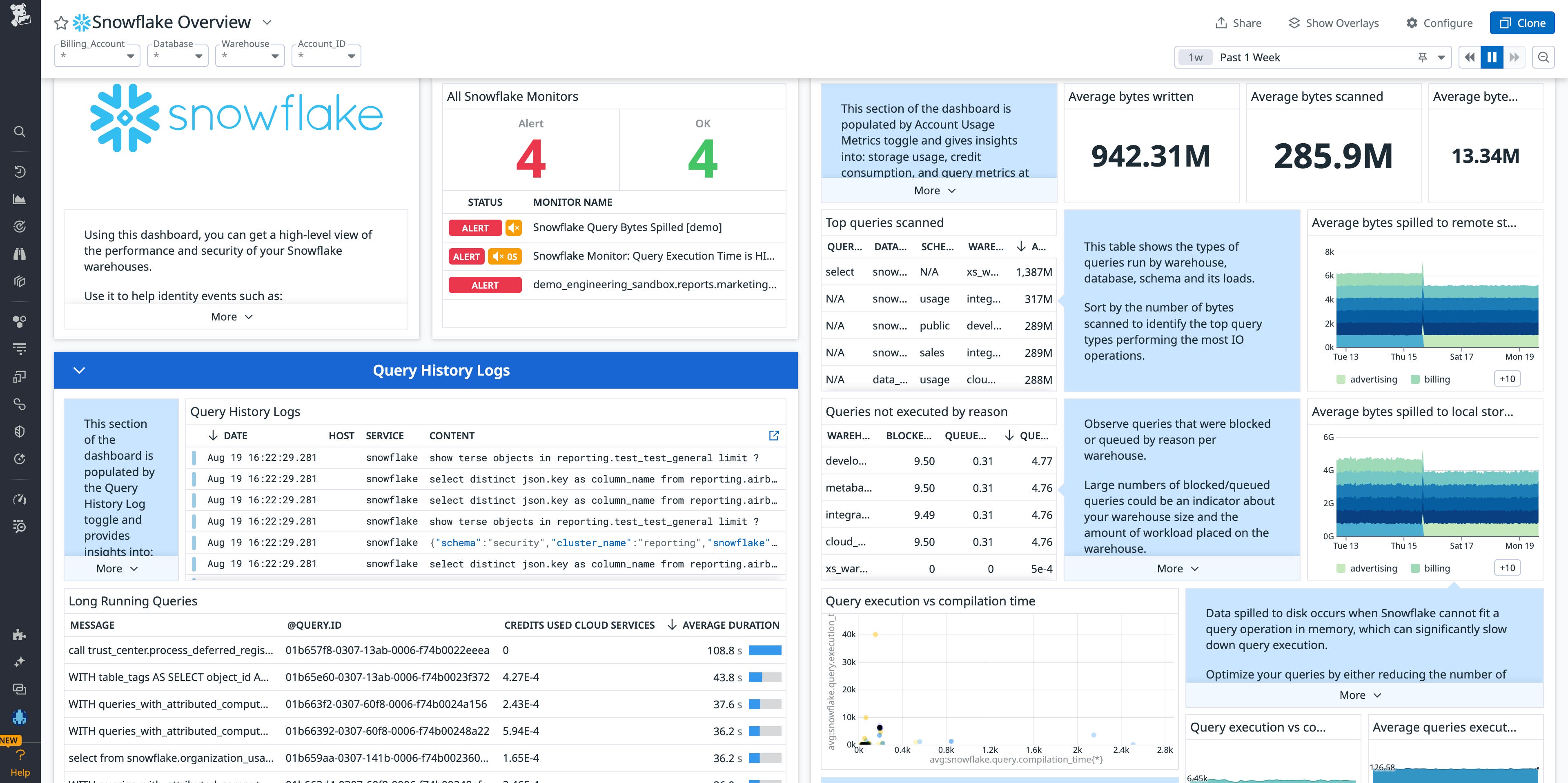Open Query History Logs in full view via external-link icon

point(774,436)
